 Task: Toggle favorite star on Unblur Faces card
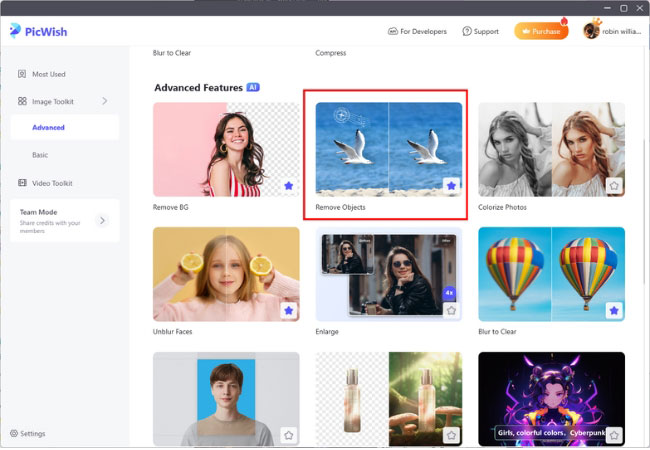coord(288,310)
